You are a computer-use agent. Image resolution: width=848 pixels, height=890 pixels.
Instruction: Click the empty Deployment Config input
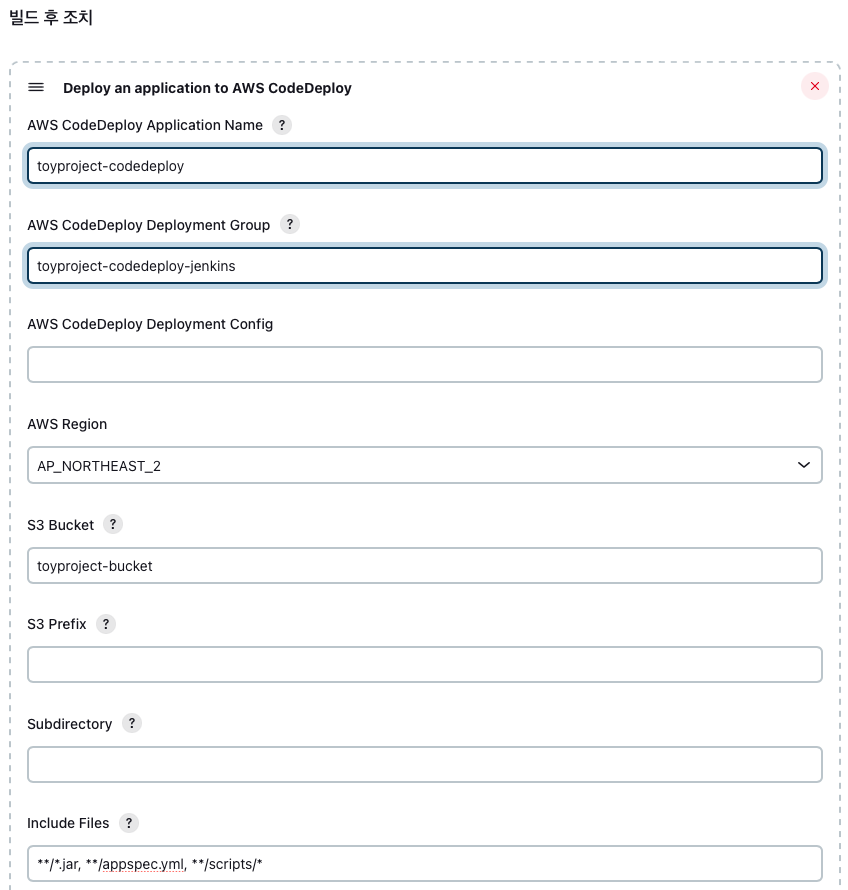coord(425,364)
